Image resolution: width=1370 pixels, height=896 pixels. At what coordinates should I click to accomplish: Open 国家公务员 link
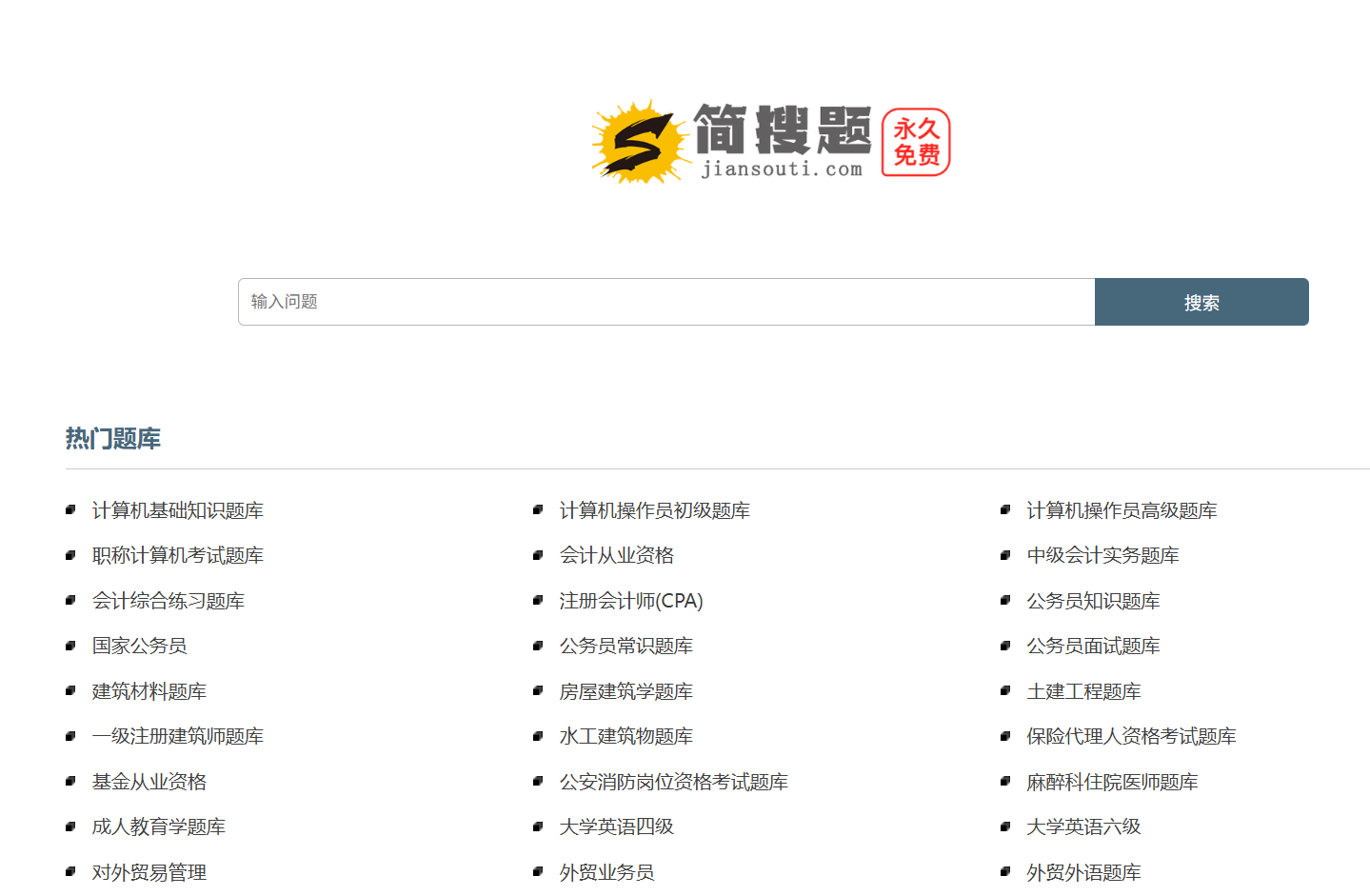click(x=140, y=646)
